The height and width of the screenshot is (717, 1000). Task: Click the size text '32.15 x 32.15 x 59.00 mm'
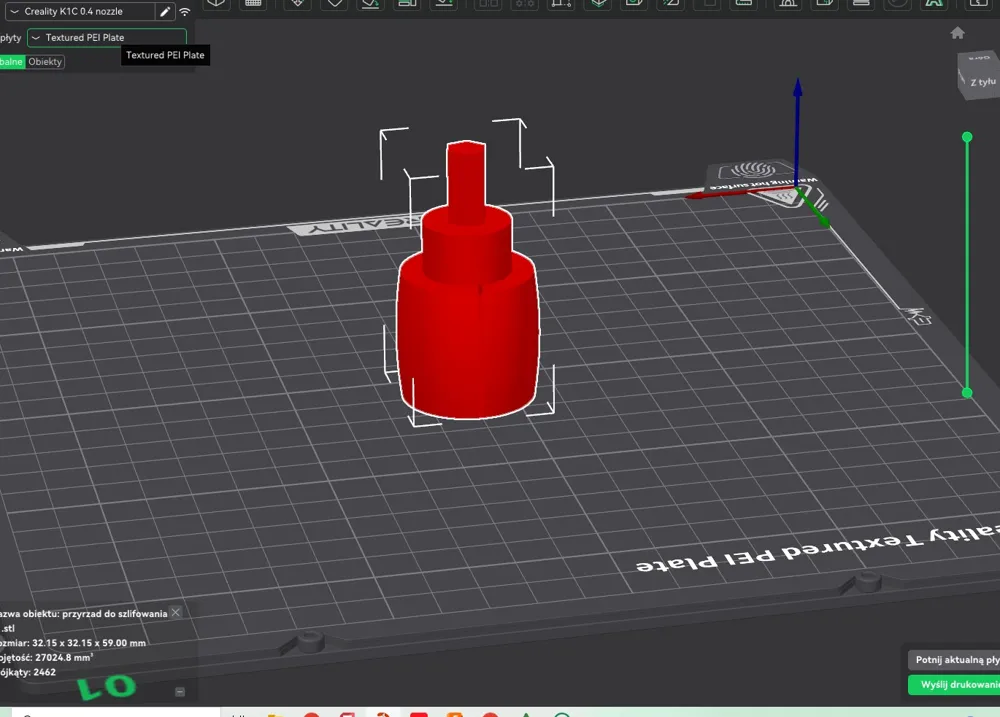[x=89, y=643]
